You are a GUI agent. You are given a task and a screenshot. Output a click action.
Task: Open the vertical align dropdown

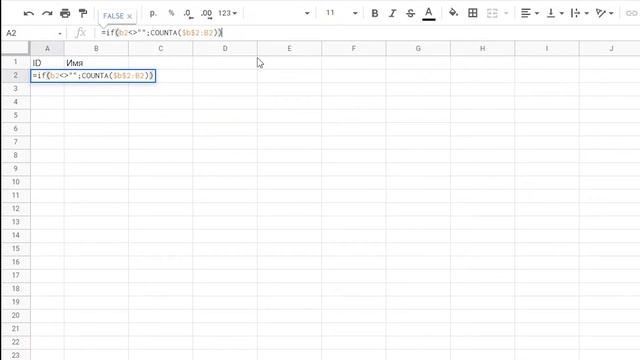555,13
